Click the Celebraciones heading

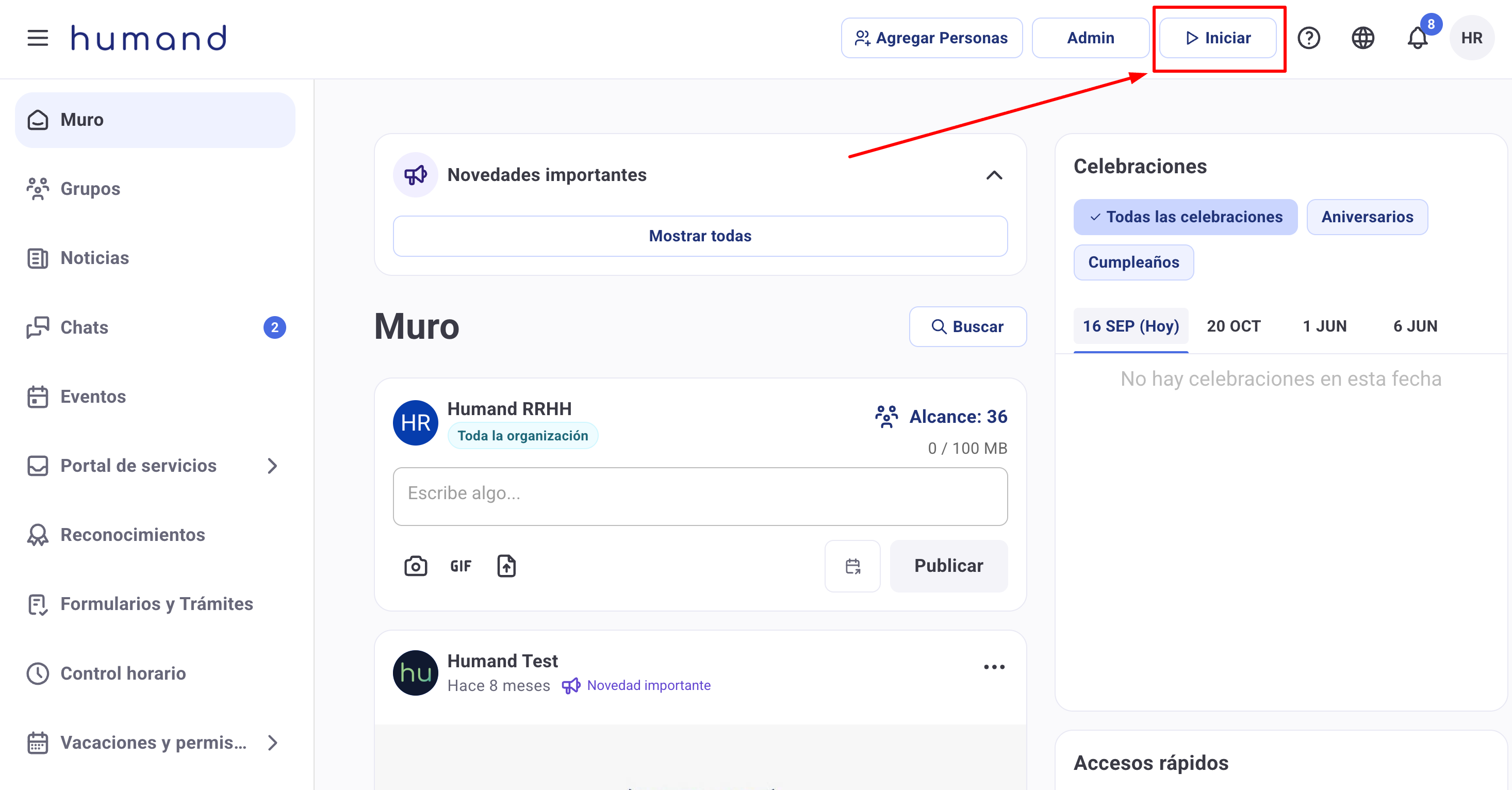[1140, 167]
